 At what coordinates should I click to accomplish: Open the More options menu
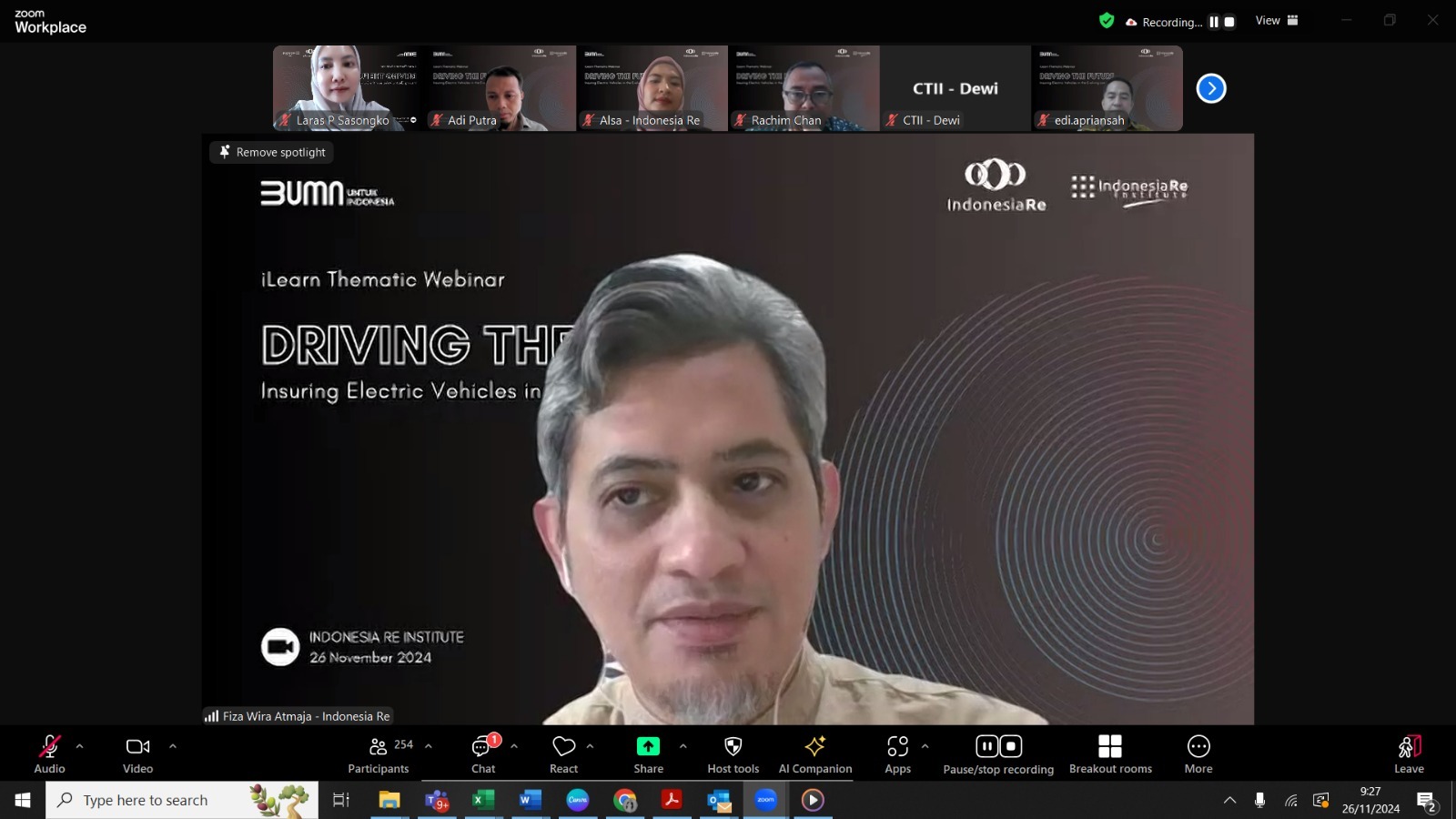[x=1198, y=754]
